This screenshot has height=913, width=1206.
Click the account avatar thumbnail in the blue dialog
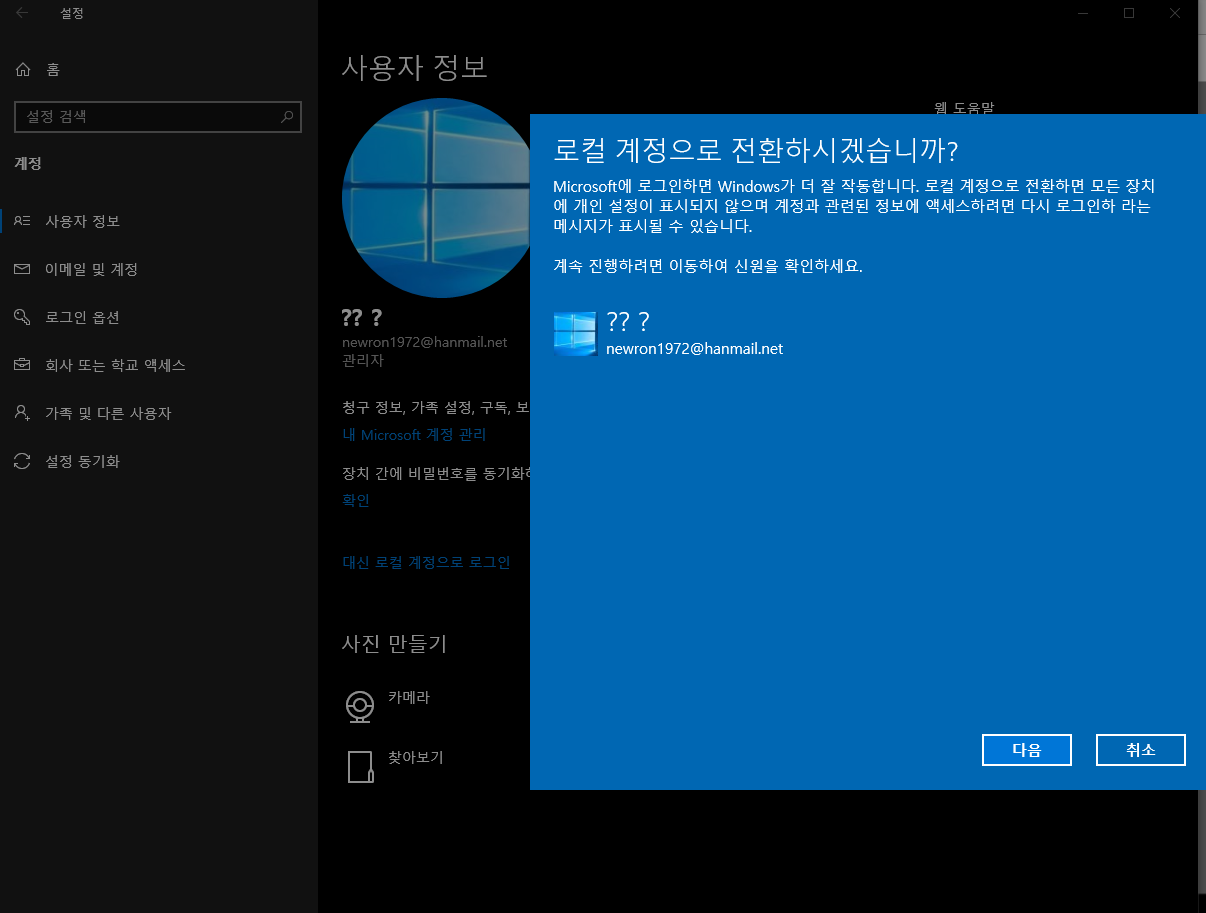point(575,334)
